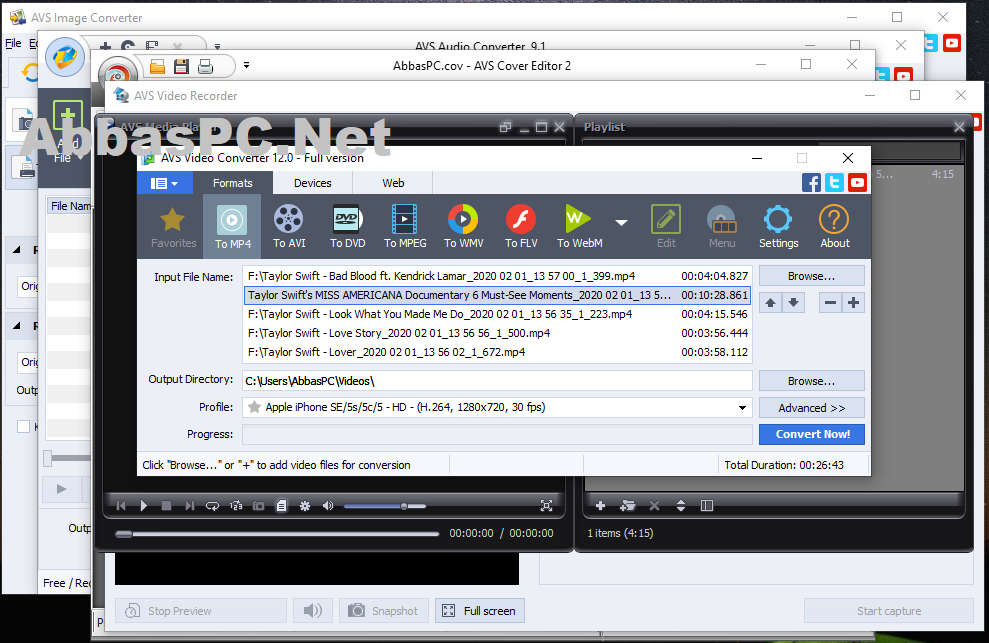The height and width of the screenshot is (643, 989).
Task: Open folder icon in AVS Cover Editor
Action: point(157,66)
